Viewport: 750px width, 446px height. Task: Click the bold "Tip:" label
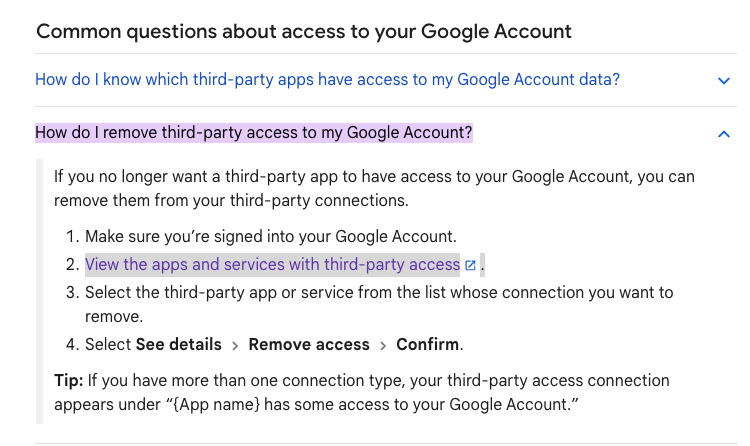pyautogui.click(x=69, y=381)
